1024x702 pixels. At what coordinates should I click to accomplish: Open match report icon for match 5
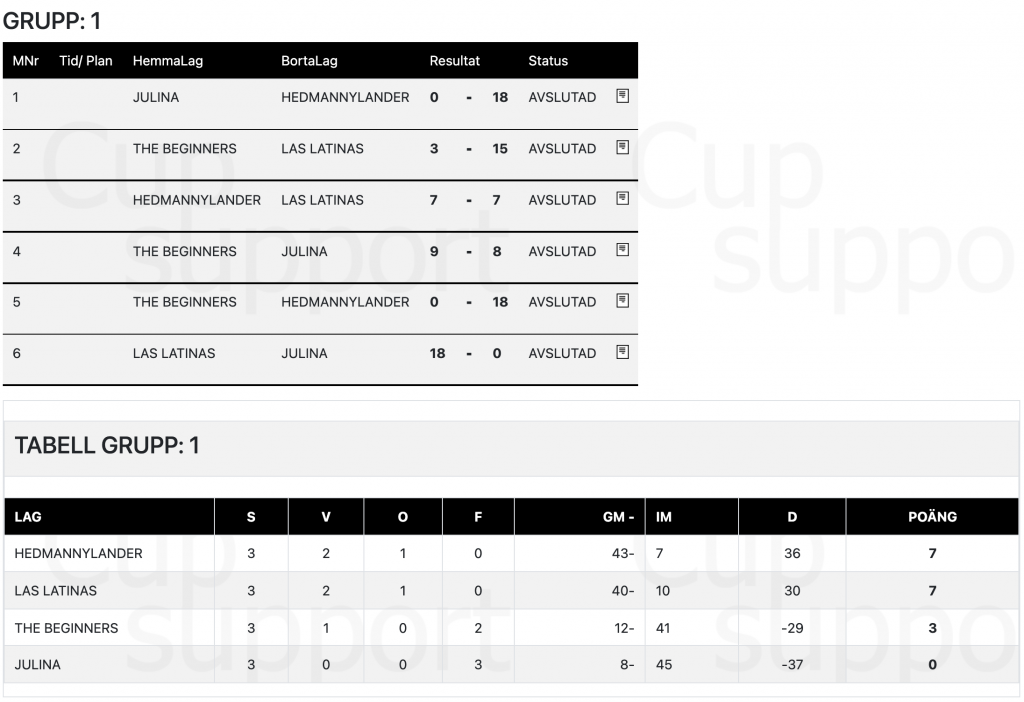(622, 300)
